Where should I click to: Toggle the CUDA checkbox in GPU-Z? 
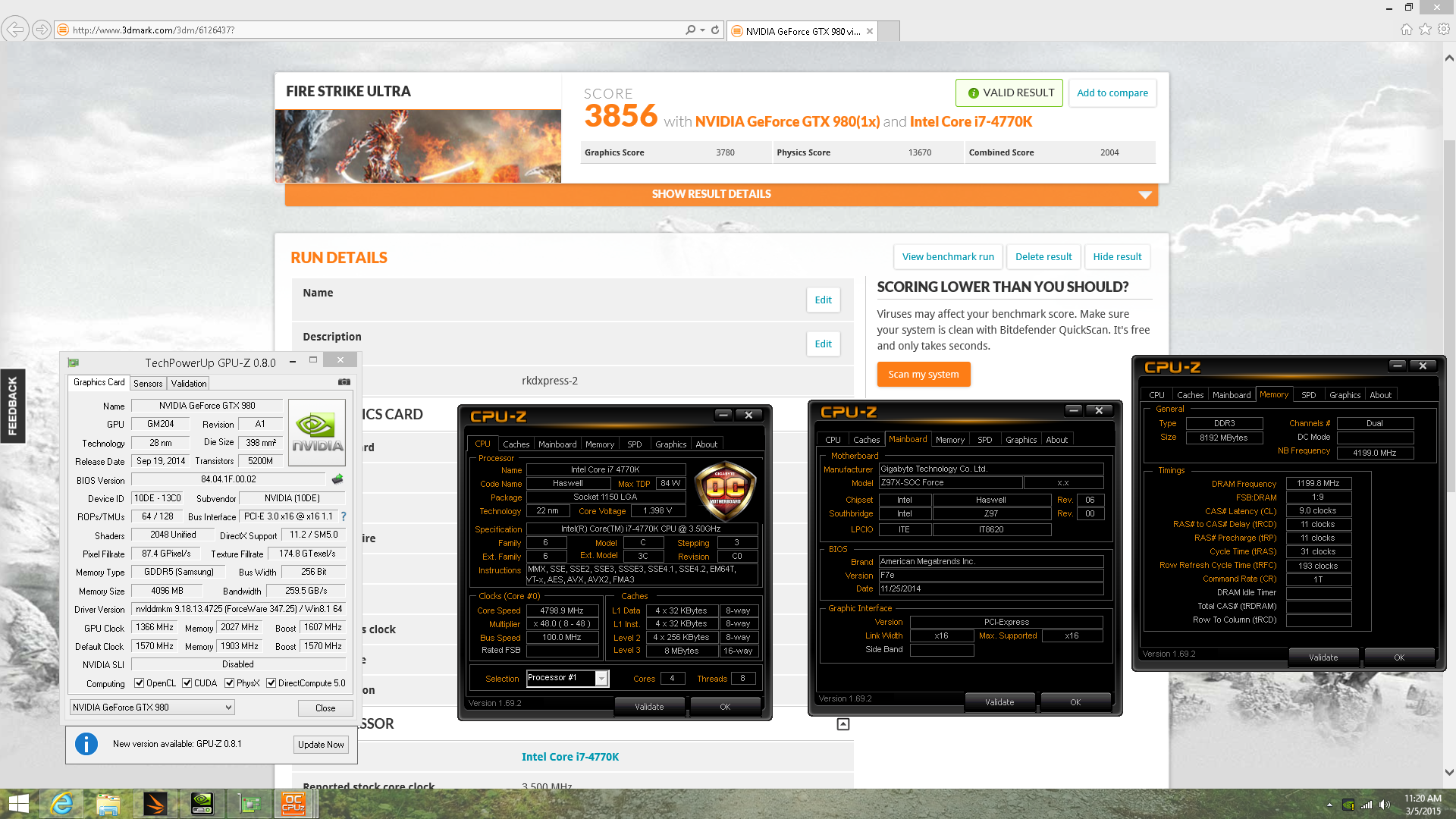click(x=187, y=683)
